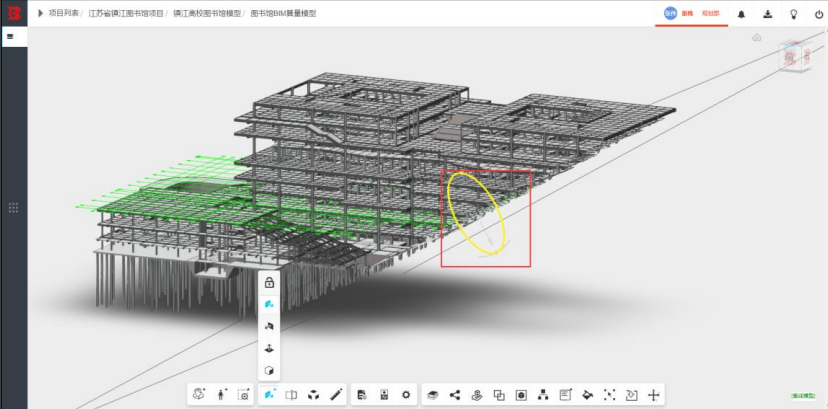
Task: Open the hamburger menu in left sidebar
Action: click(10, 37)
